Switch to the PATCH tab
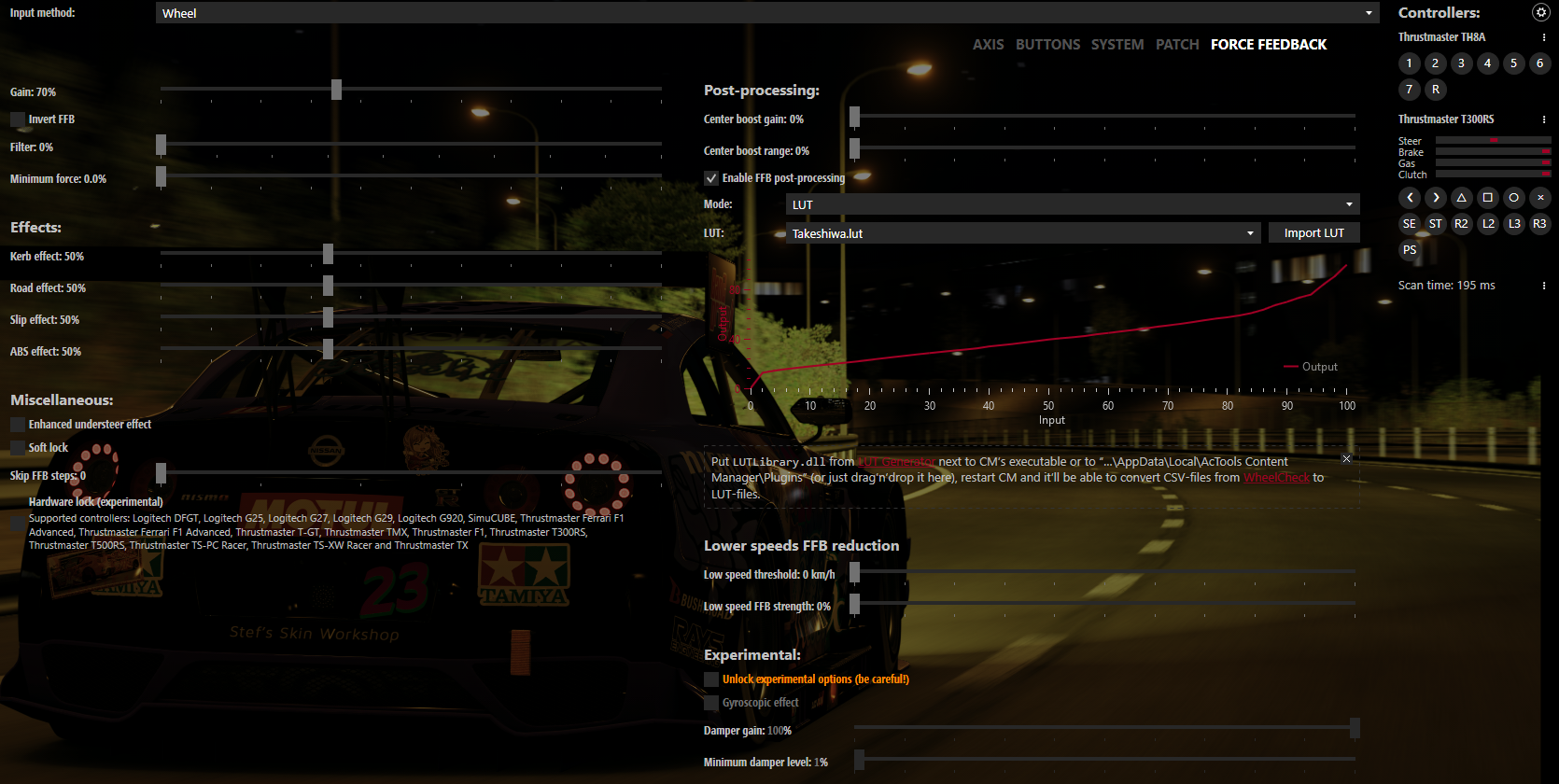Viewport: 1559px width, 784px height. click(1177, 45)
